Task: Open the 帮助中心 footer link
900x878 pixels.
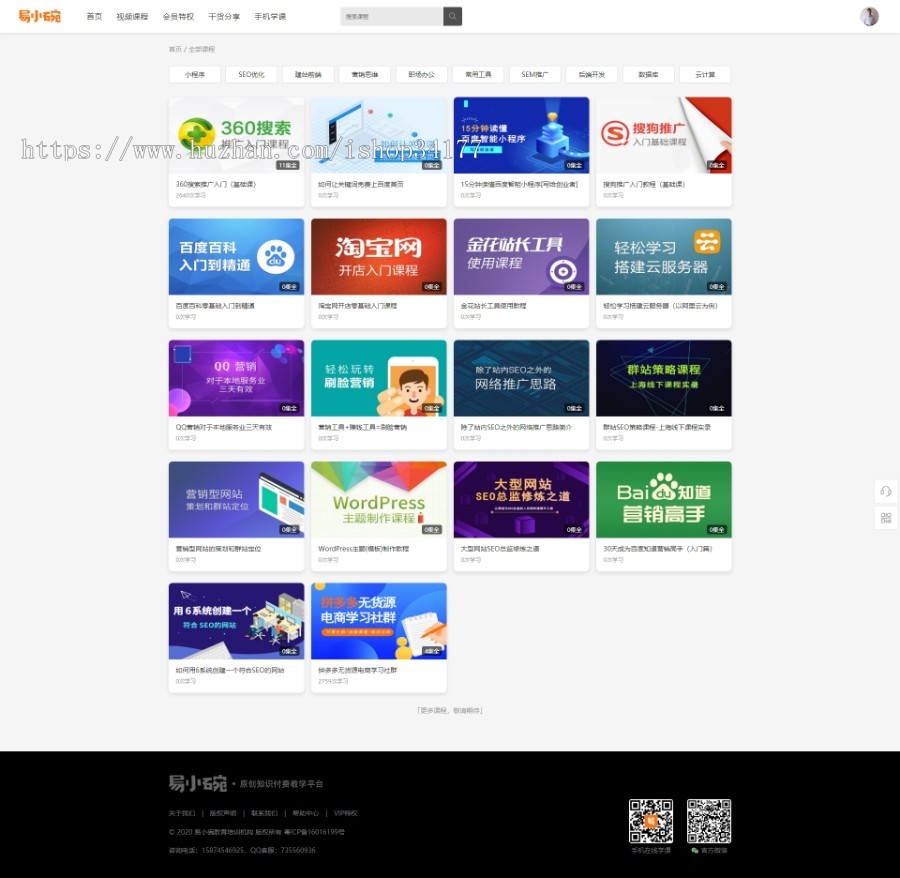Action: point(307,813)
